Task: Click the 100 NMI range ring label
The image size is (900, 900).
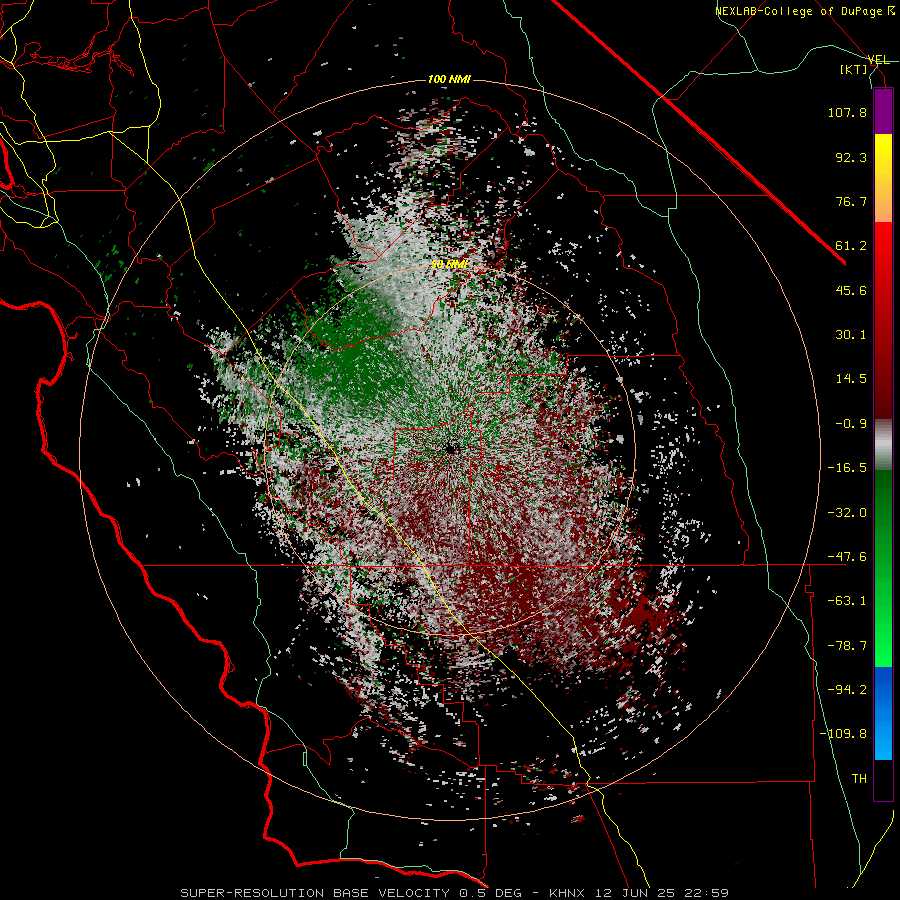Action: (449, 79)
